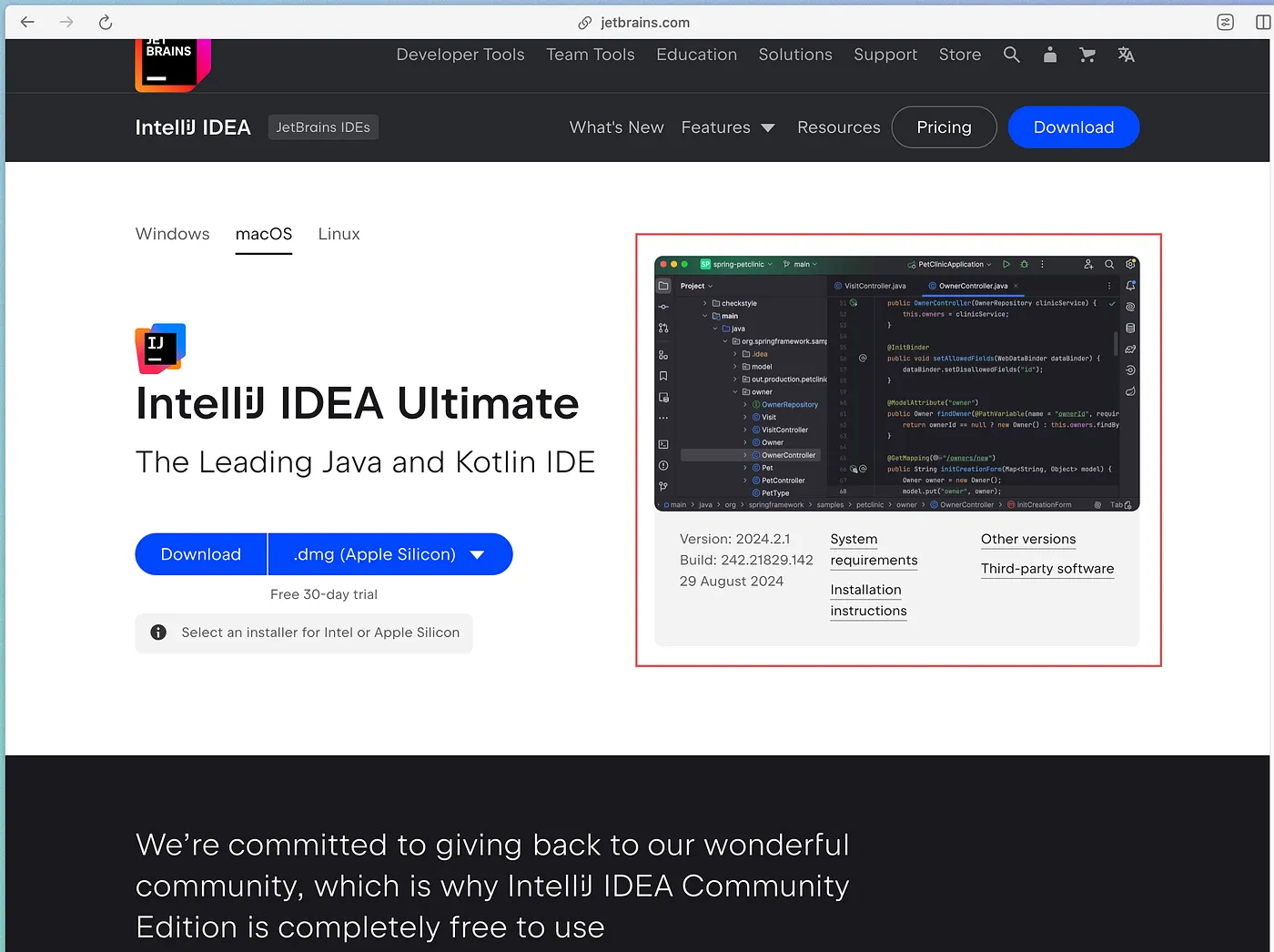Viewport: 1274px width, 952px height.
Task: Click the Run icon in the IDE screenshot
Action: [x=1006, y=264]
